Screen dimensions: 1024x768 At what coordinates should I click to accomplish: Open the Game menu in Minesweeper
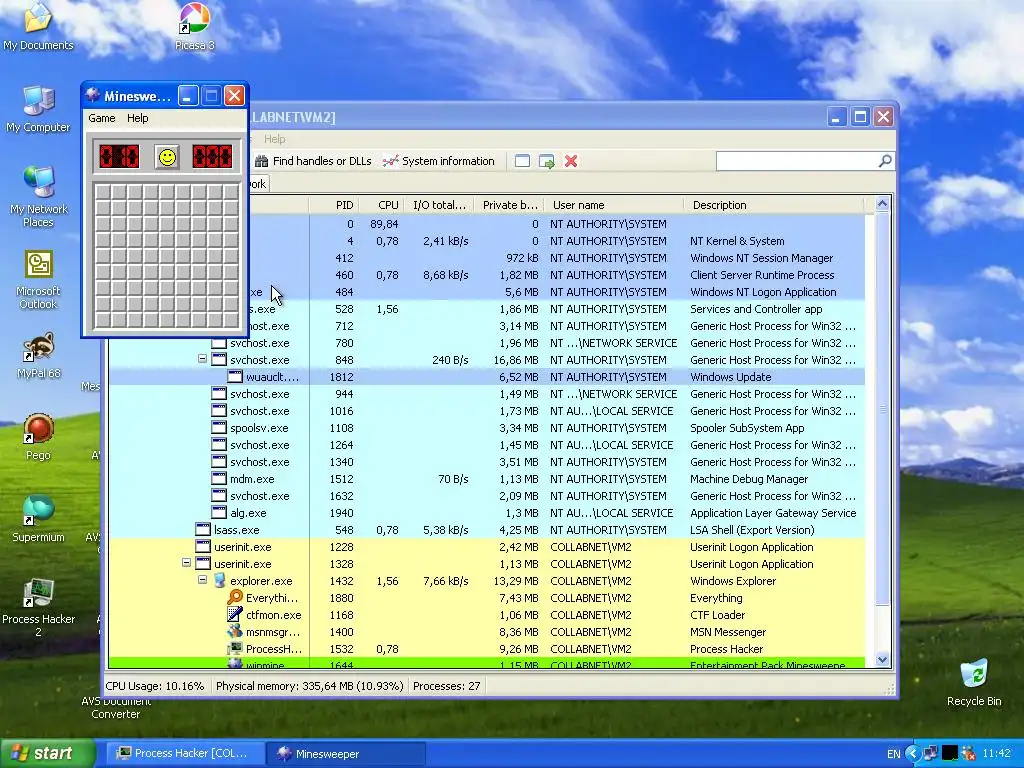coord(102,118)
